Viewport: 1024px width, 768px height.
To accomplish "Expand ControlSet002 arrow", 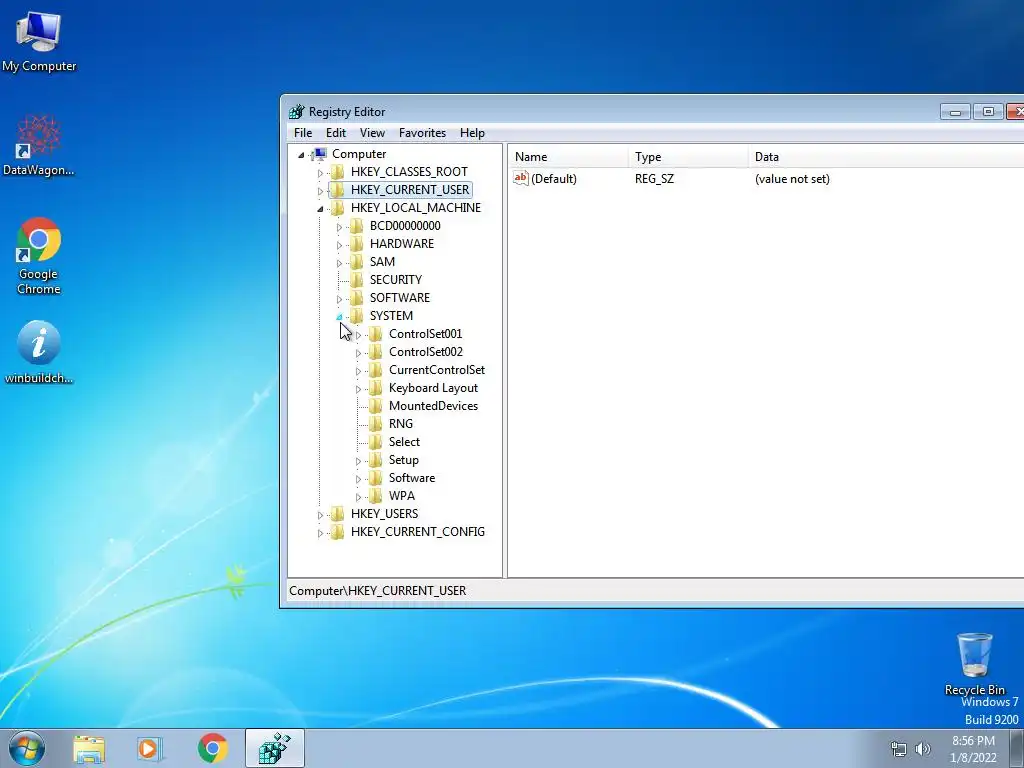I will tap(358, 353).
